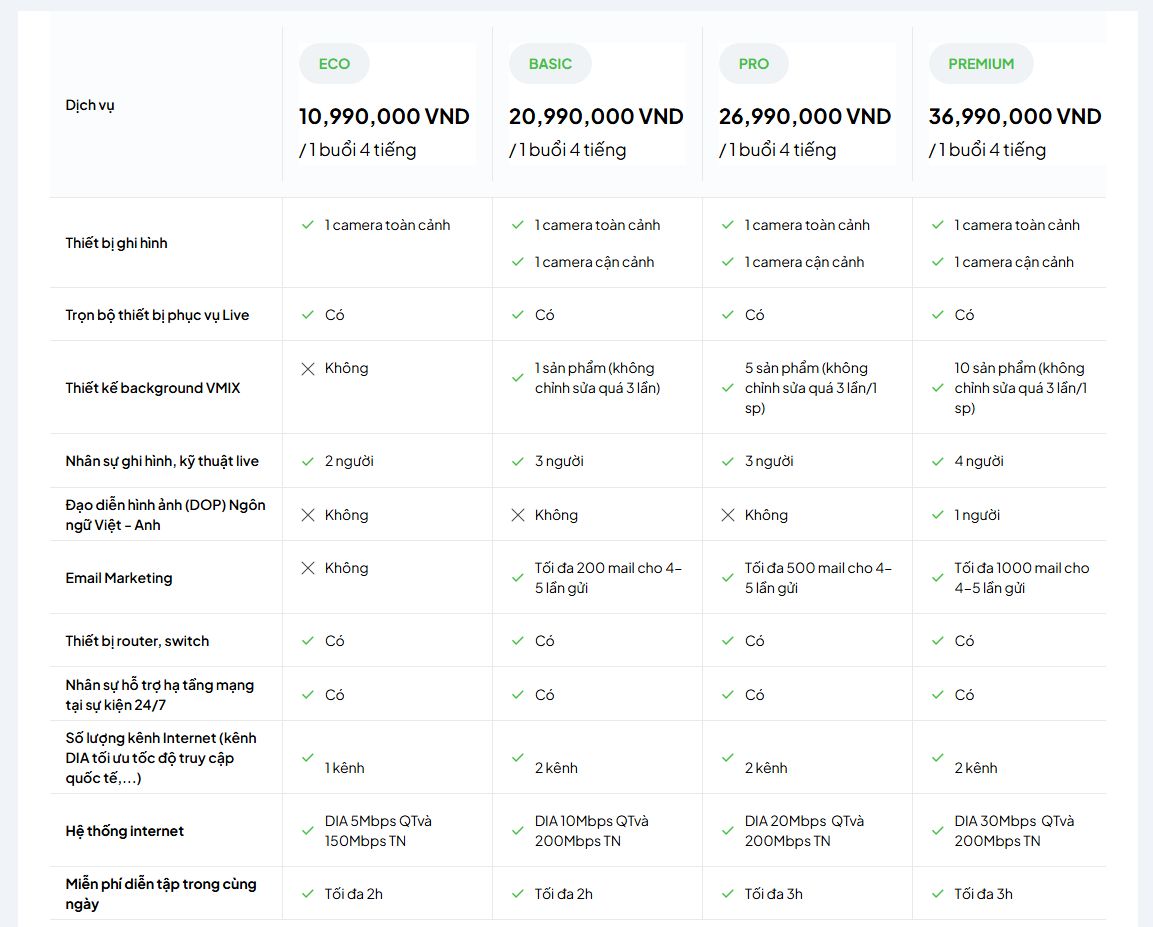Click the checkmark next to "10 sản phẩm"

tap(938, 388)
